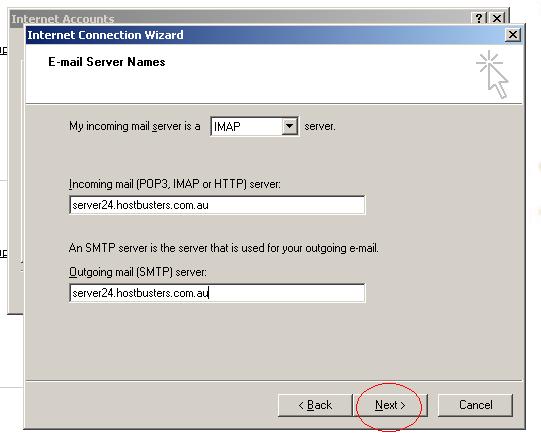Click the wizard cursor sparkle icon
Viewport: 541px width, 438px height.
pyautogui.click(x=492, y=74)
